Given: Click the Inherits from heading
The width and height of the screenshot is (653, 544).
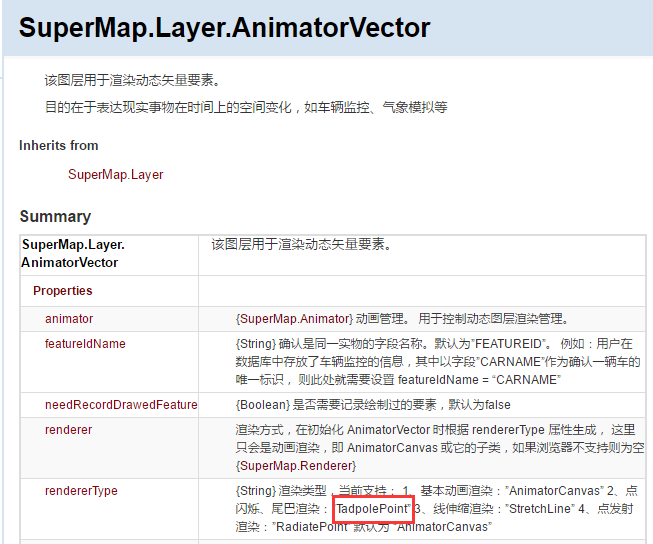Looking at the screenshot, I should [59, 145].
